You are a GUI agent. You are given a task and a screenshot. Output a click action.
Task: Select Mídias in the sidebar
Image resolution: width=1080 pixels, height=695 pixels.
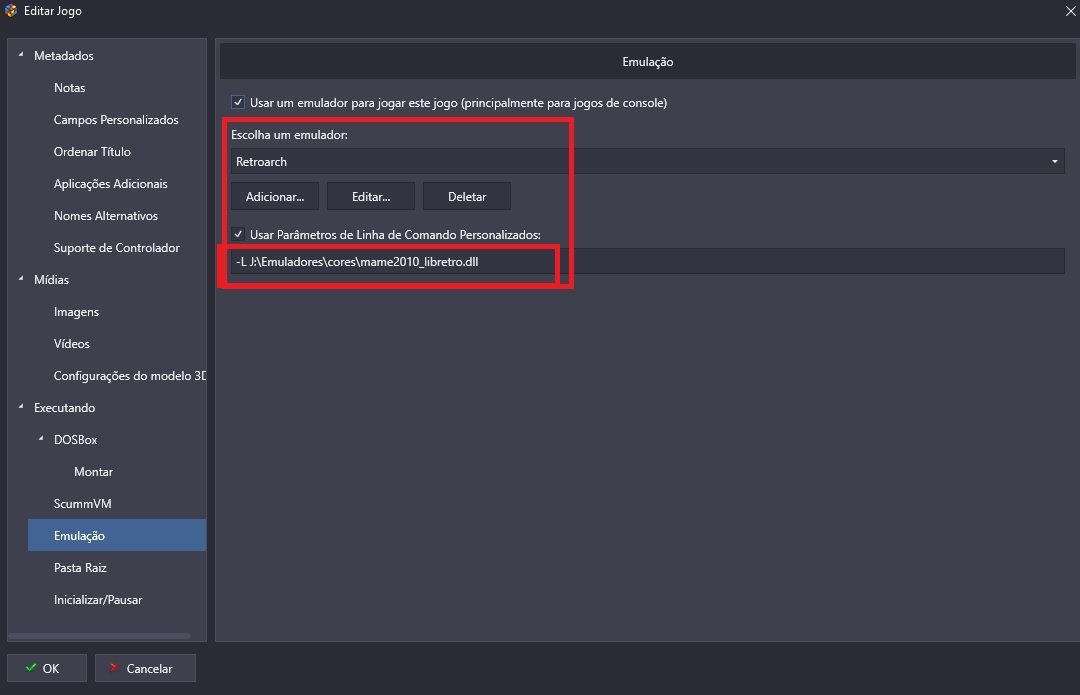(52, 280)
